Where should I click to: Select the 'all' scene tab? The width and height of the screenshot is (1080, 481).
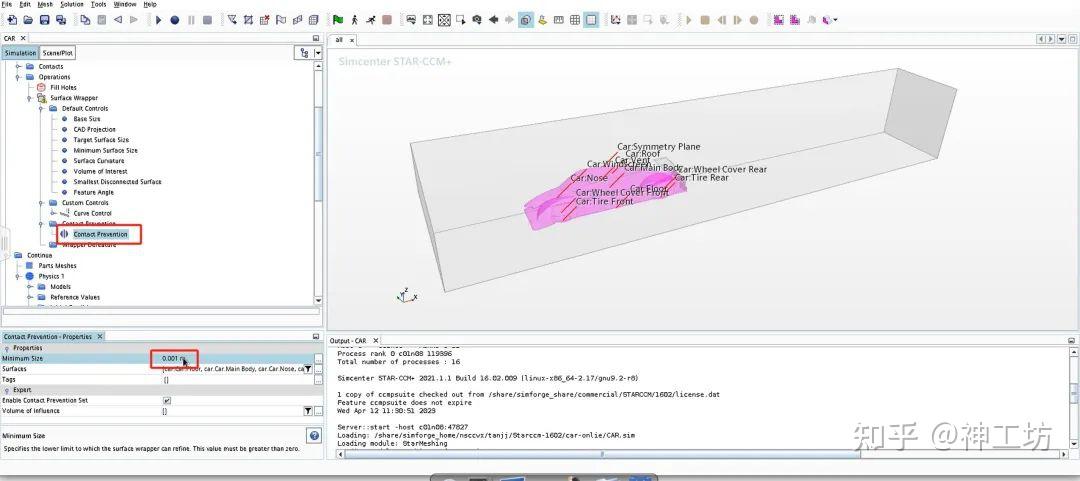pyautogui.click(x=339, y=40)
